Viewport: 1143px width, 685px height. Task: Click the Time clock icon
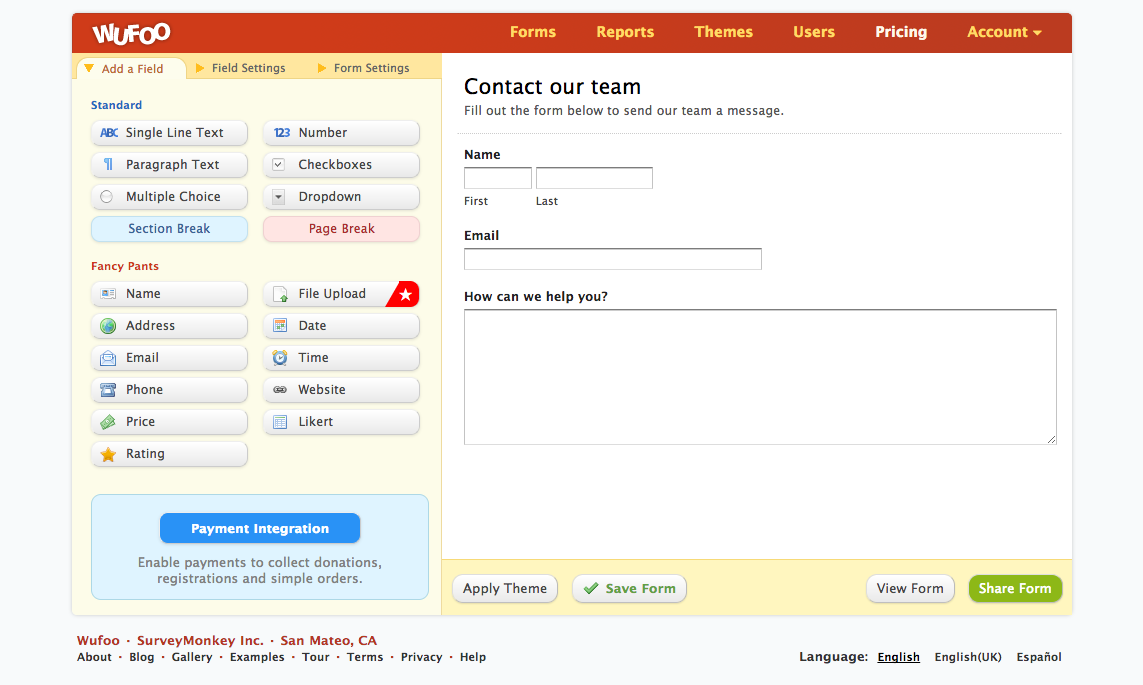280,358
